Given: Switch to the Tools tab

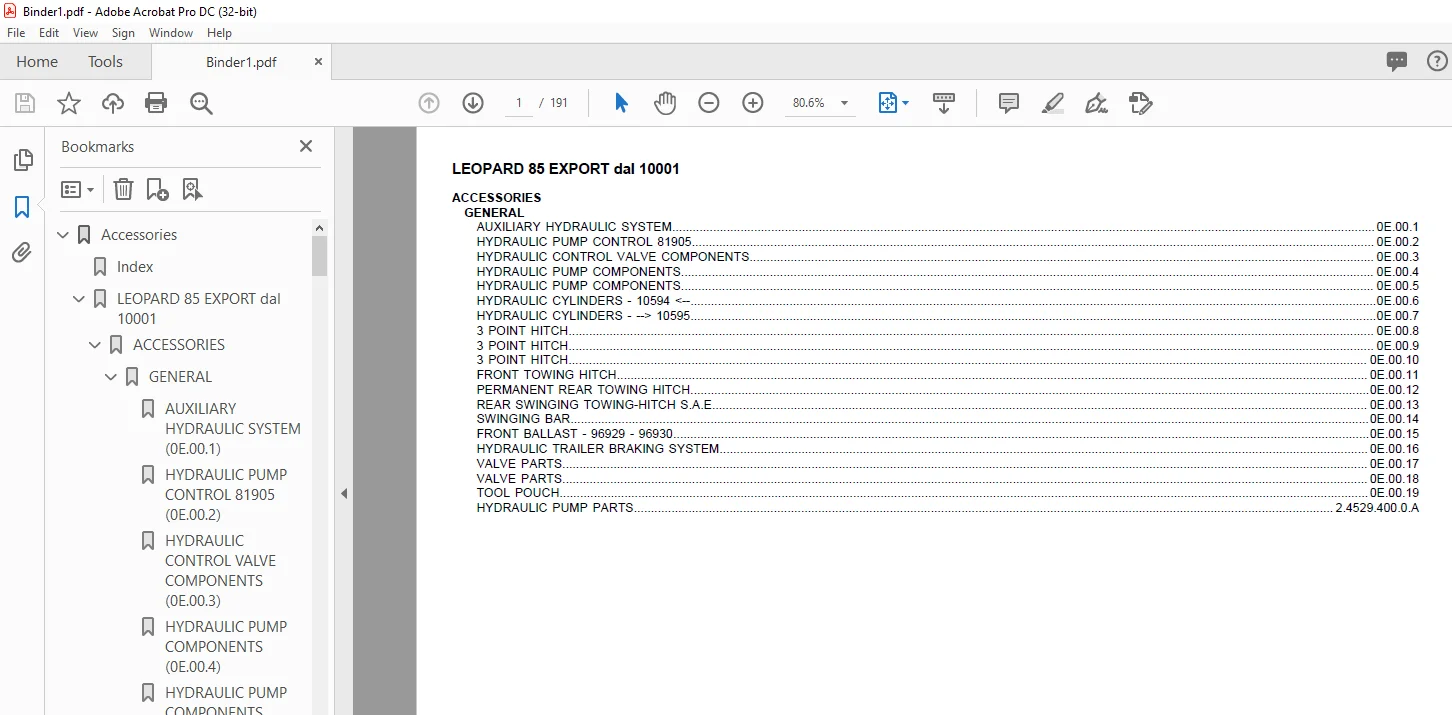Looking at the screenshot, I should [105, 61].
